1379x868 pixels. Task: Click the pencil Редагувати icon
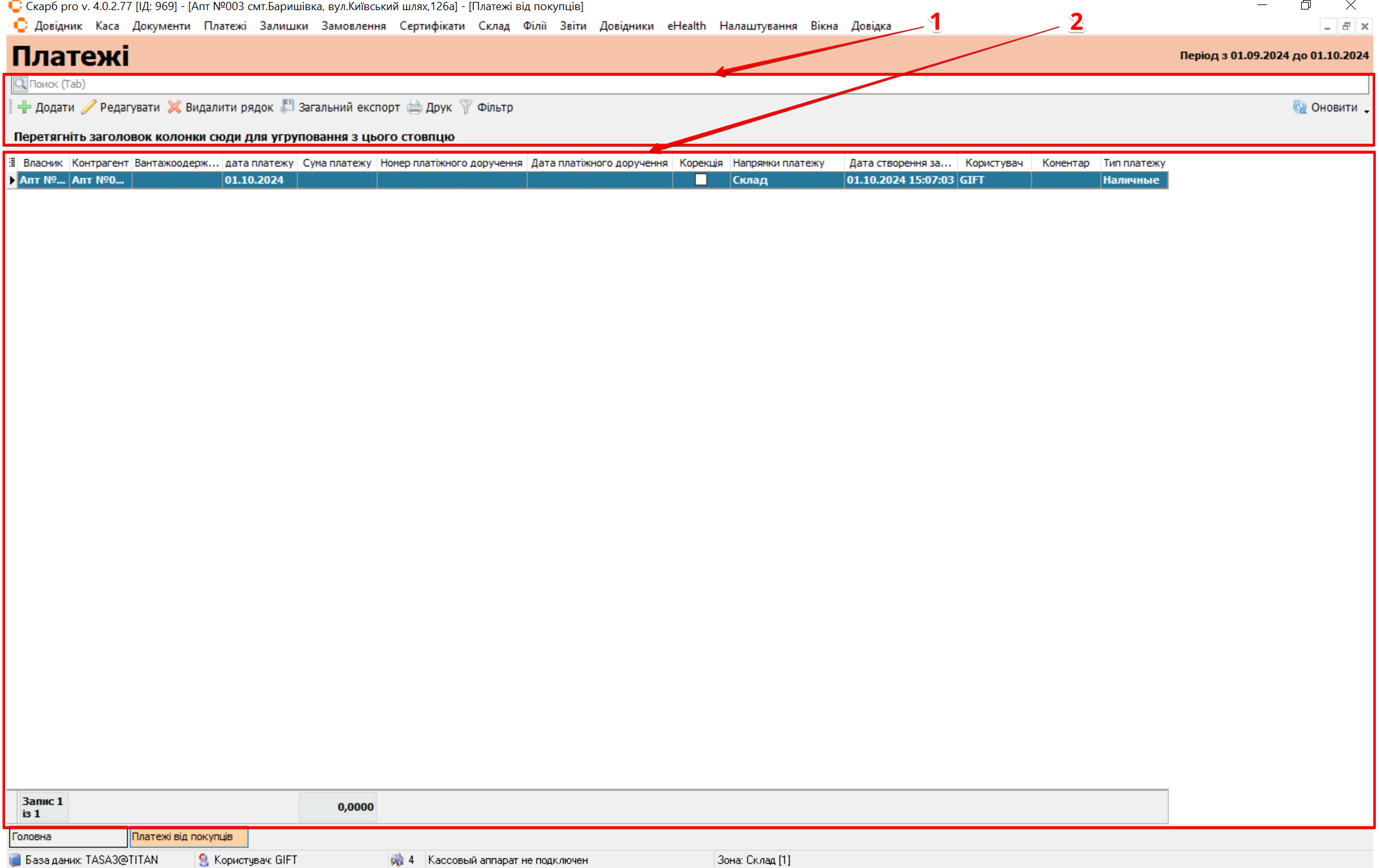tap(89, 107)
